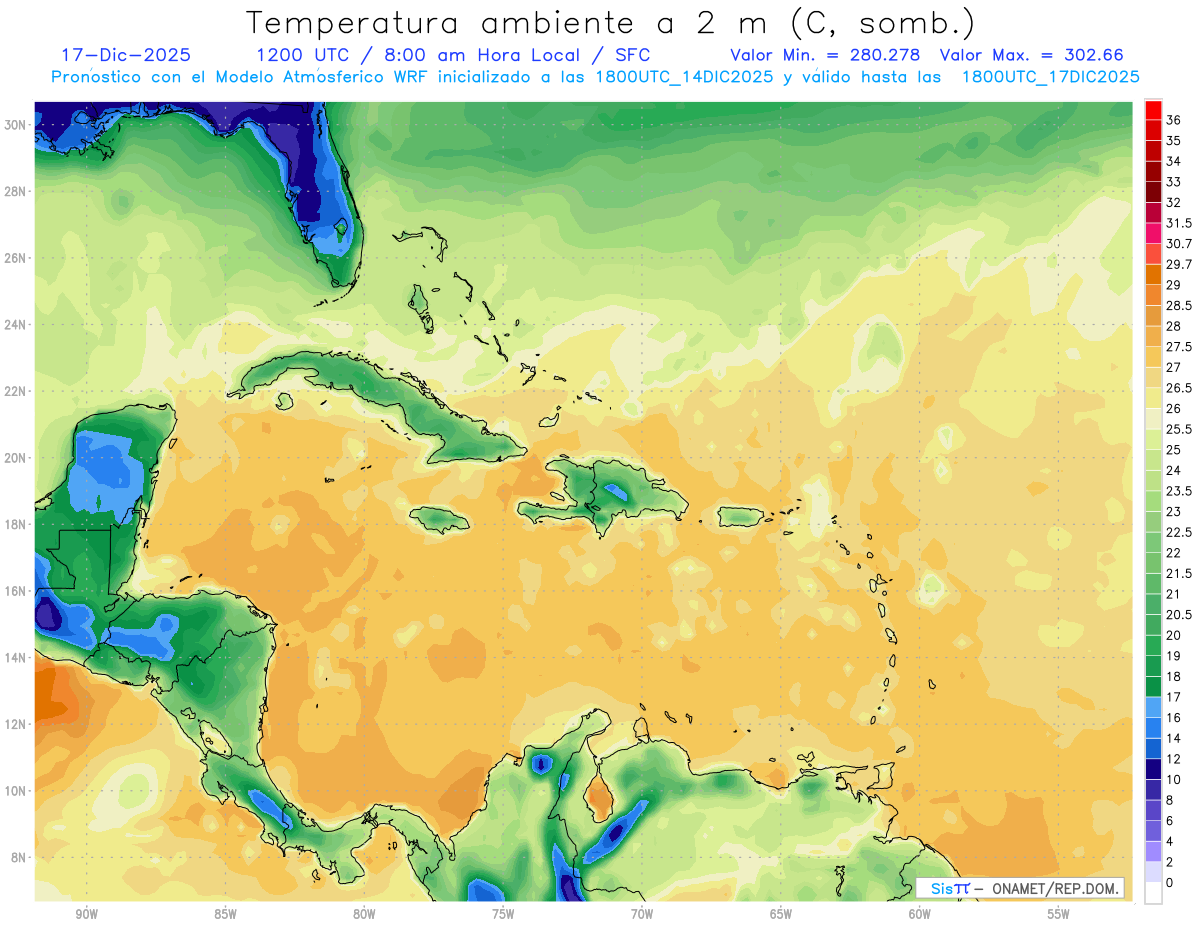
Task: Click the '24N' latitude axis label
Action: point(16,324)
